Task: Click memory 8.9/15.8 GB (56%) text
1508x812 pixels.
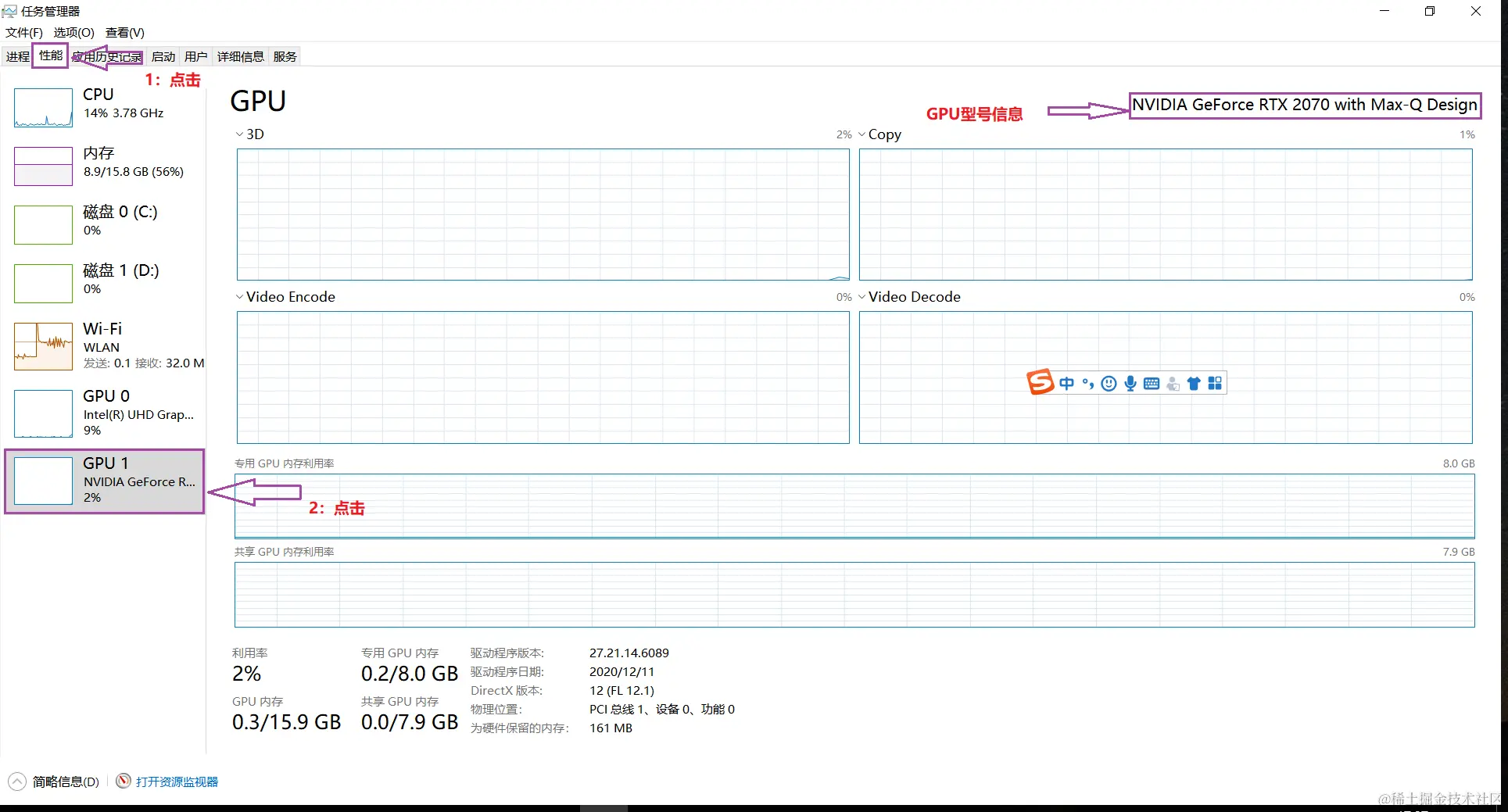Action: point(134,172)
